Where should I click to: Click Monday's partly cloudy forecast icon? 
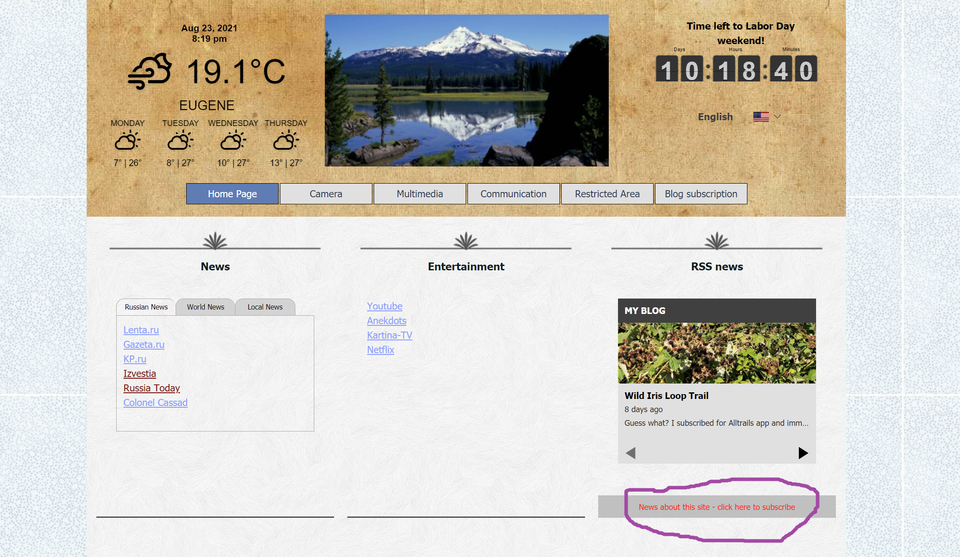pyautogui.click(x=127, y=141)
